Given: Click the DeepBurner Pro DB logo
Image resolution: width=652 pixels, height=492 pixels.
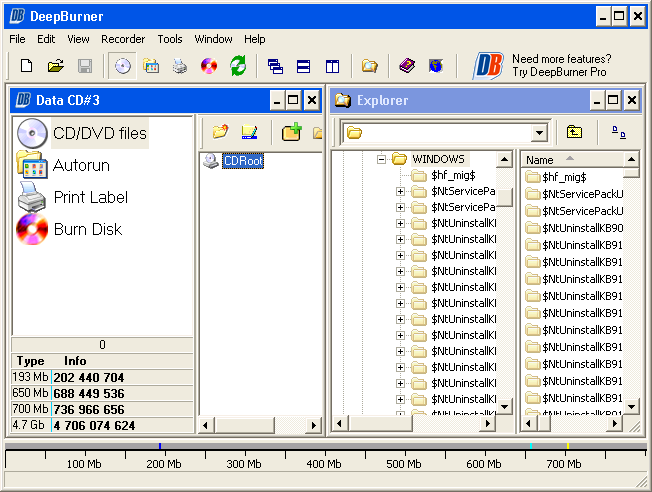Looking at the screenshot, I should tap(488, 66).
